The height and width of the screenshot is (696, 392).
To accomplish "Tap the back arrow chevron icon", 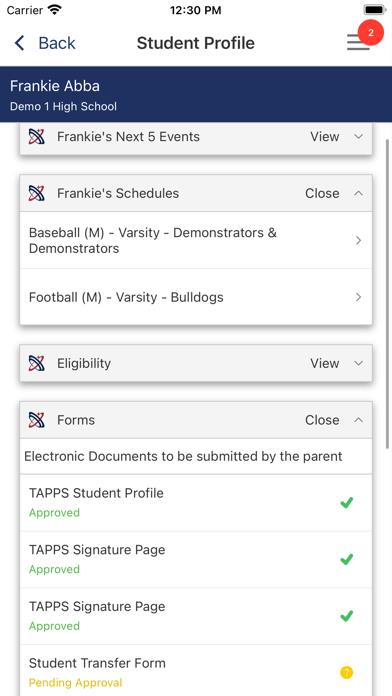I will pyautogui.click(x=19, y=43).
